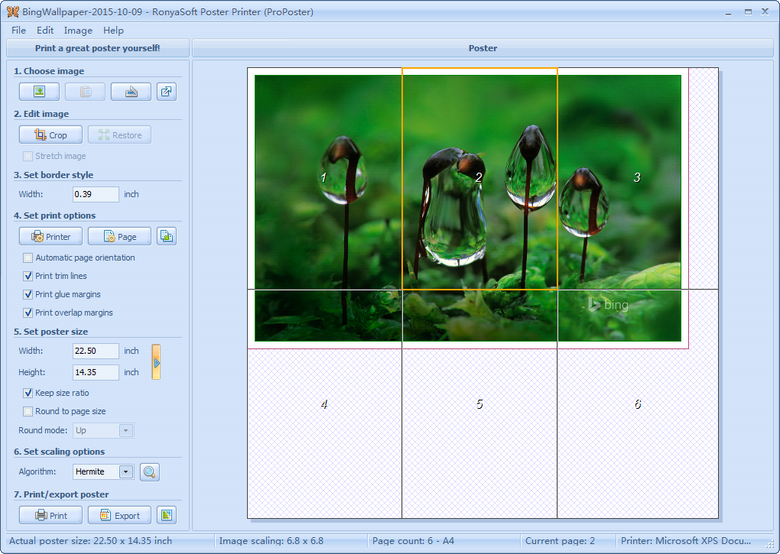Tick Round to page size checkbox
The height and width of the screenshot is (554, 780).
(28, 411)
